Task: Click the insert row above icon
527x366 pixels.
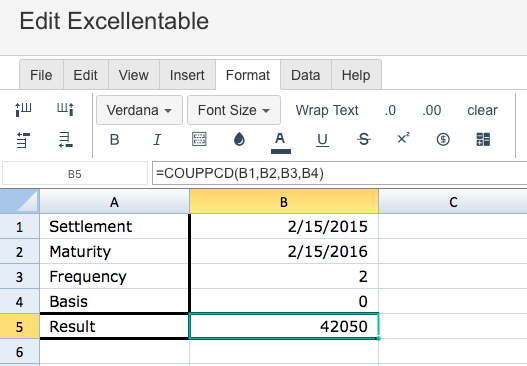Action: tap(23, 140)
